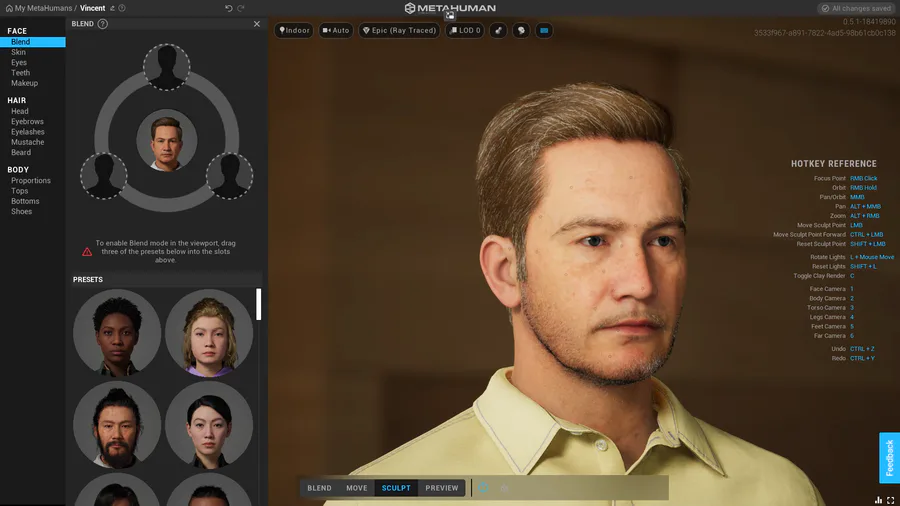Image resolution: width=900 pixels, height=506 pixels.
Task: Click the PRESETS heading
Action: pyautogui.click(x=88, y=280)
